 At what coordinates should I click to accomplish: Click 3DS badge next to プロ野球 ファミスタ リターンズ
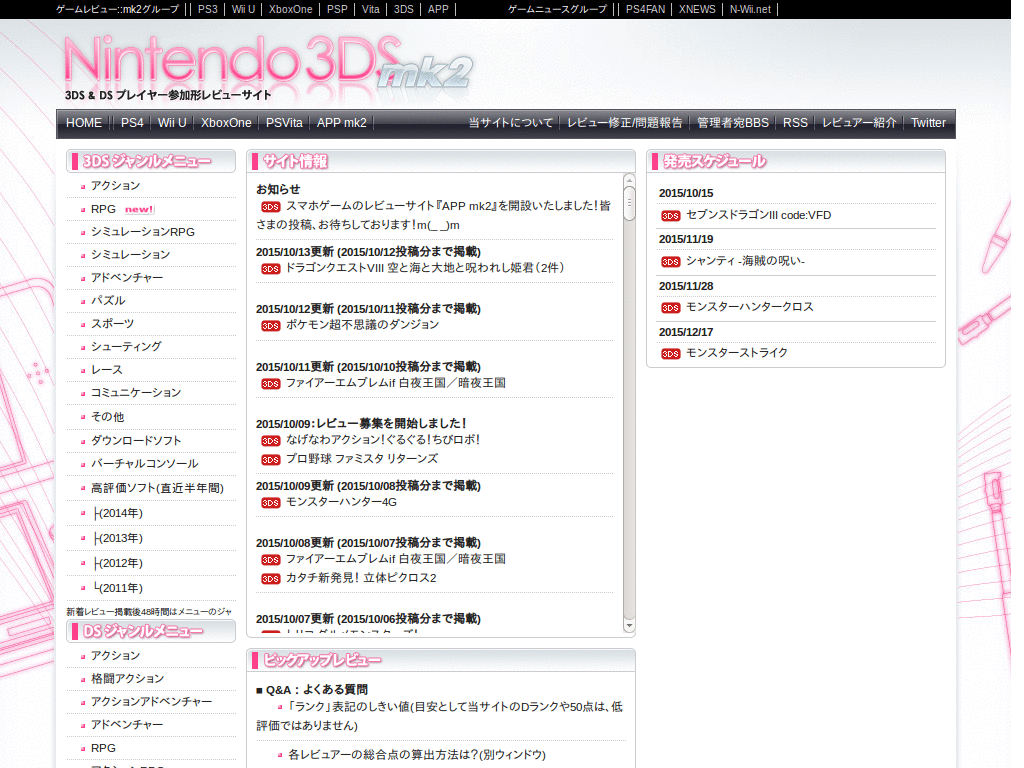[270, 460]
